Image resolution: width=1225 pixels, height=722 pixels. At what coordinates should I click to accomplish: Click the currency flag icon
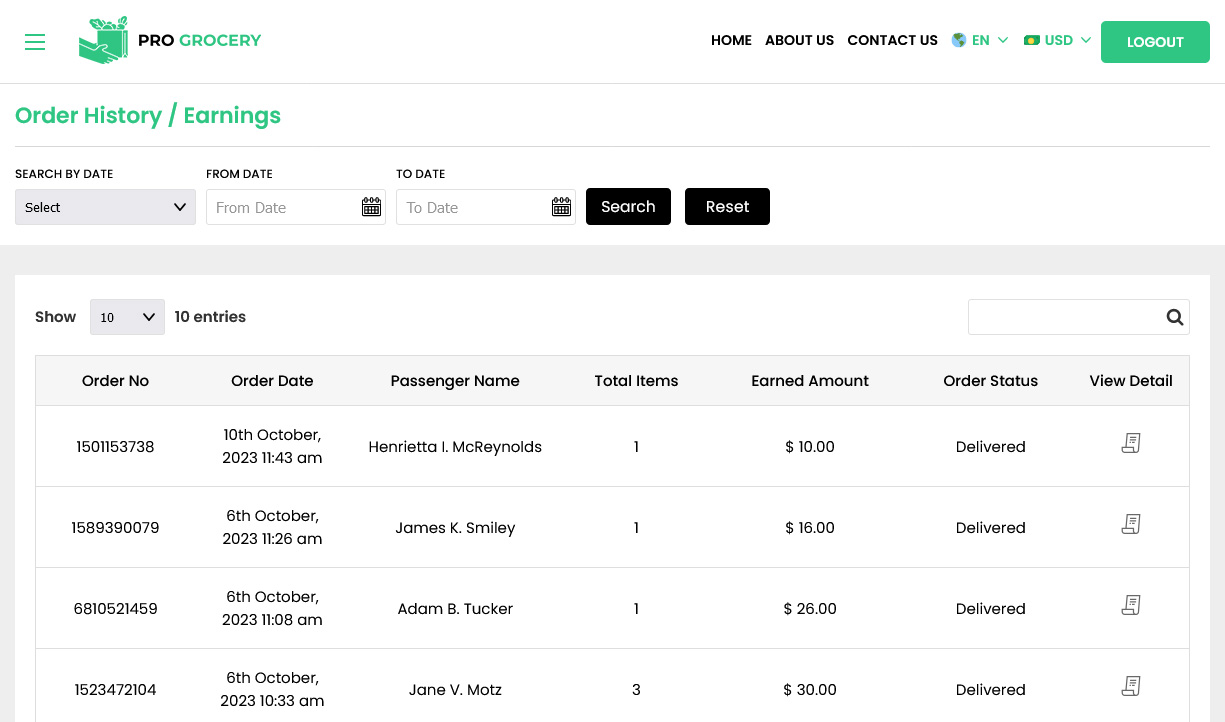1032,40
